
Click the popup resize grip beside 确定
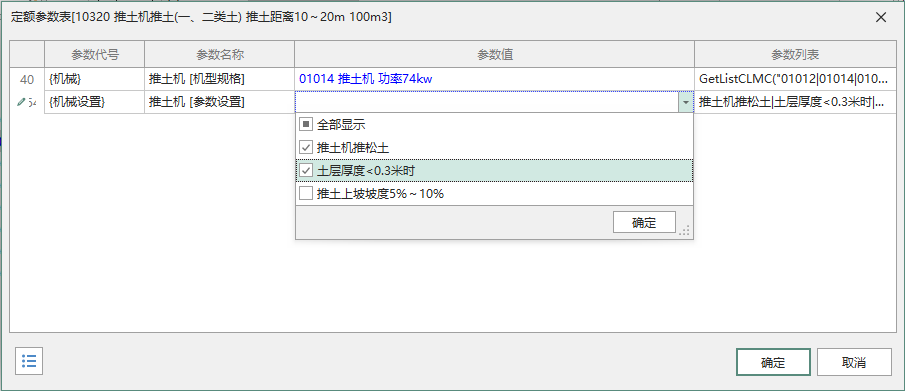[x=685, y=230]
